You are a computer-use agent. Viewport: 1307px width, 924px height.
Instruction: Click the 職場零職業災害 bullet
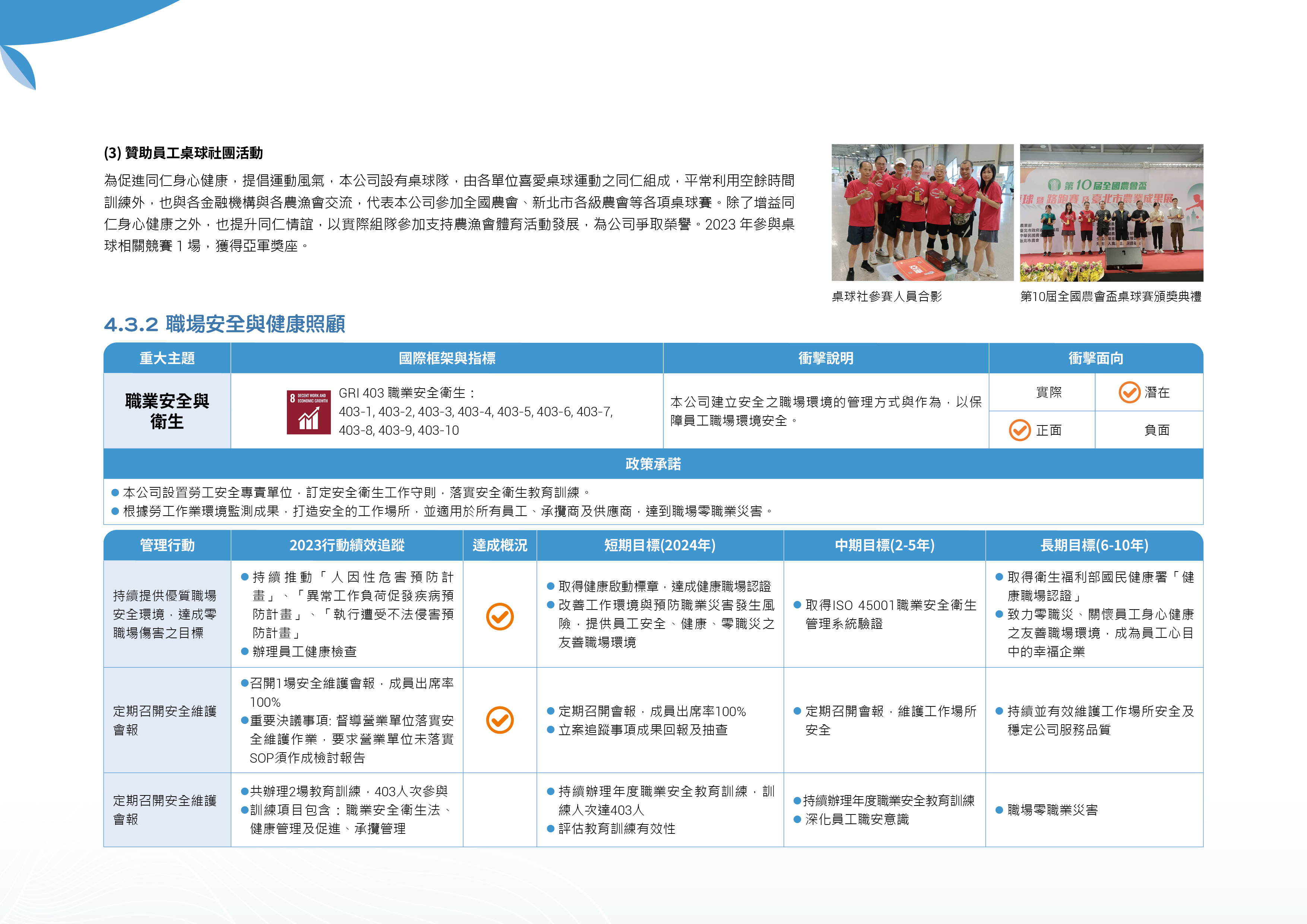click(x=1047, y=810)
